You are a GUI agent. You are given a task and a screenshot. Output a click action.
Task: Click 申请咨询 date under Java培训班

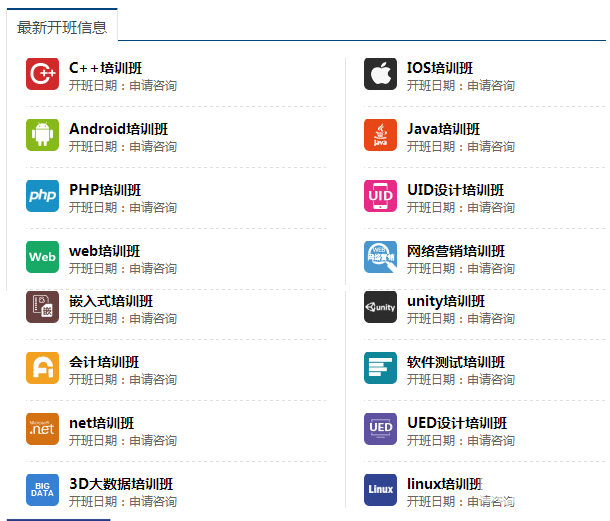click(491, 147)
